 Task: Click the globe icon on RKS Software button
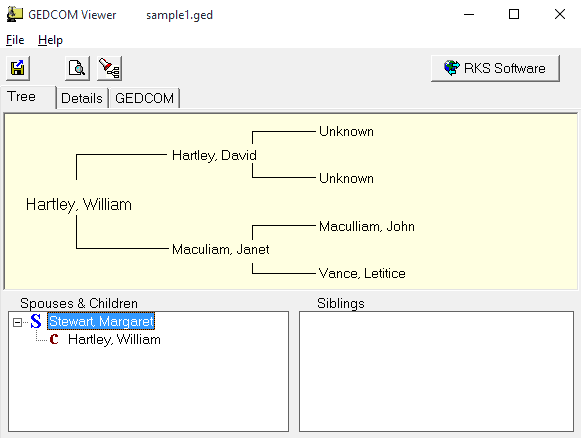(452, 68)
